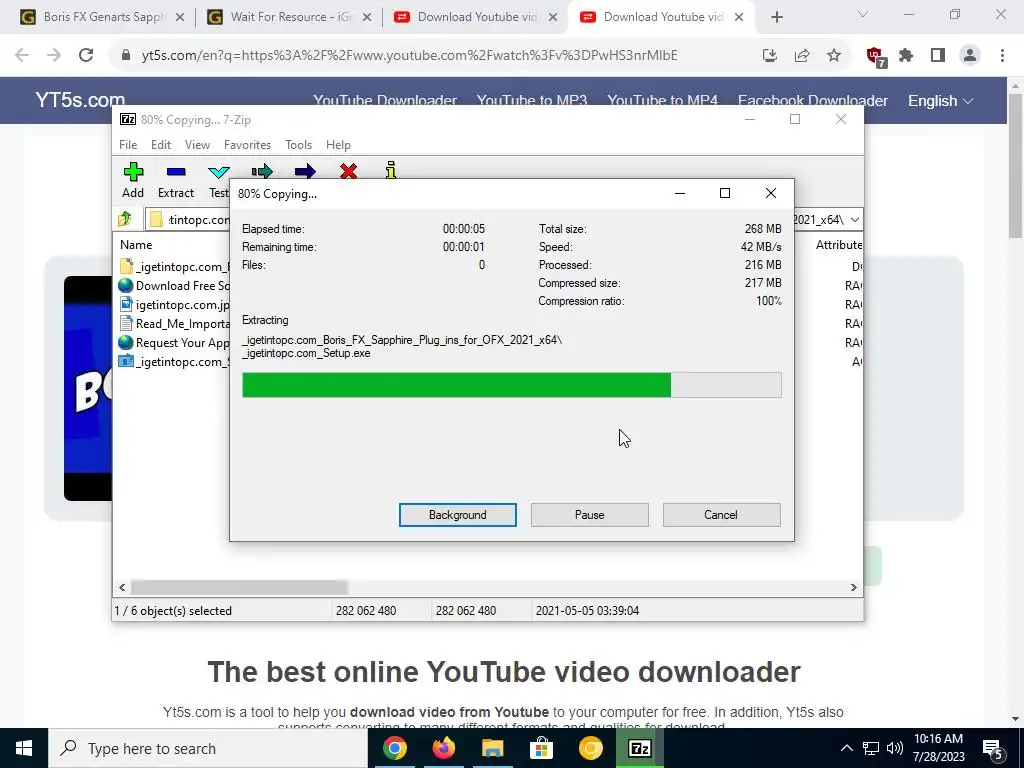
Task: Select the Request Your App shortcut row
Action: pyautogui.click(x=174, y=342)
